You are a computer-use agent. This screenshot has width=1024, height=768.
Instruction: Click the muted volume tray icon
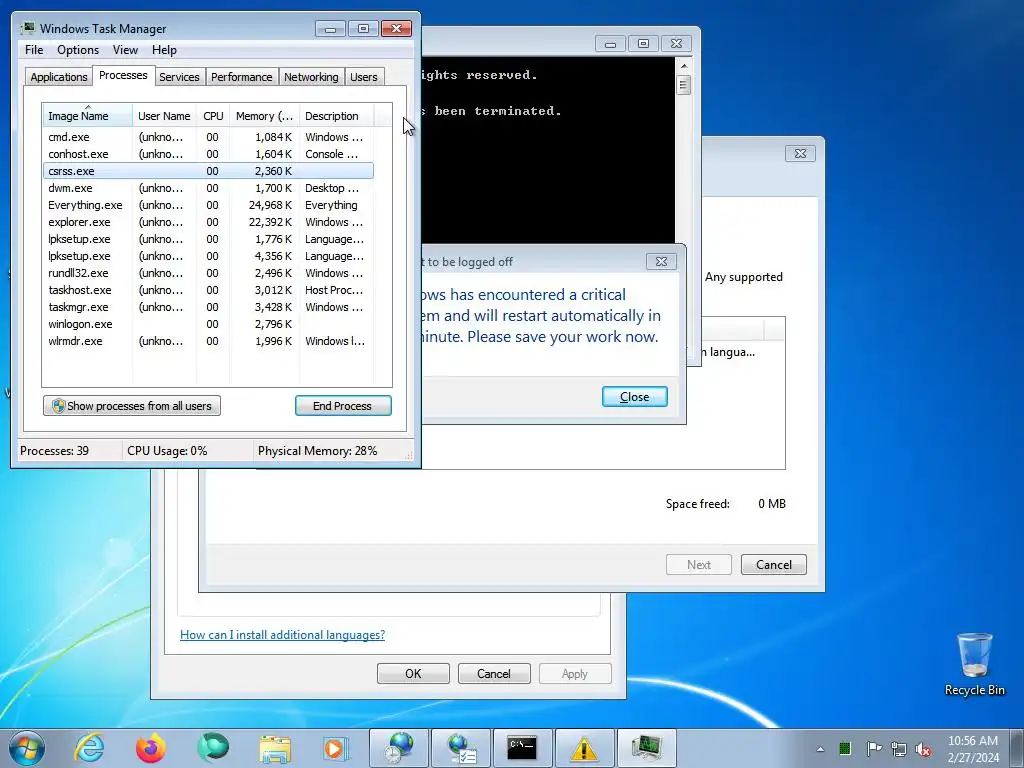(923, 749)
